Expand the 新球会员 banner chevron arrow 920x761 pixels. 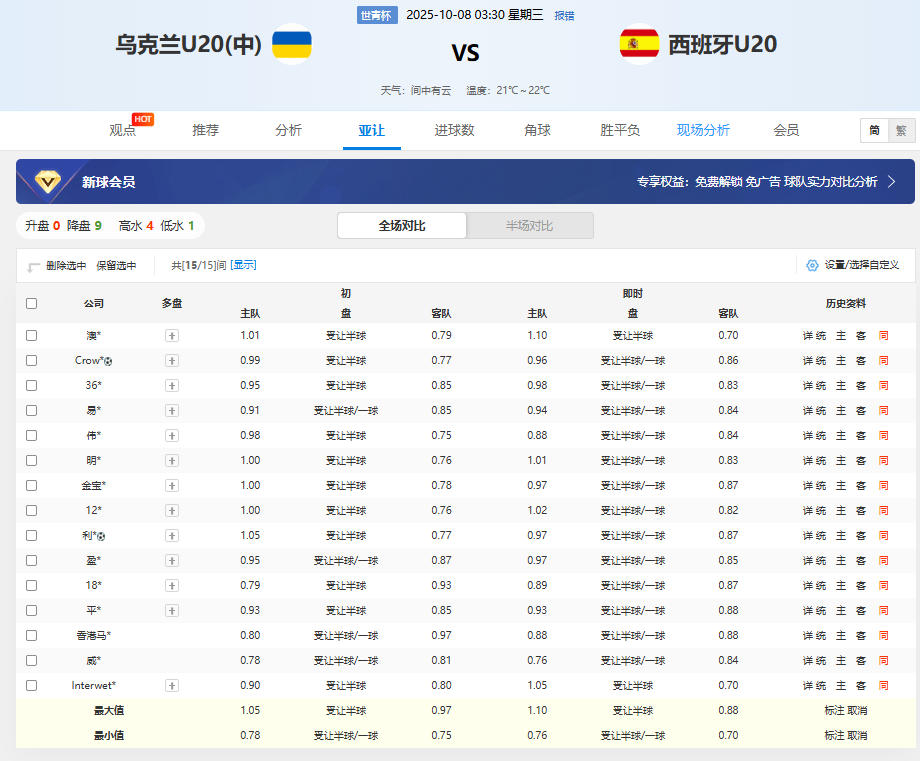click(x=892, y=181)
